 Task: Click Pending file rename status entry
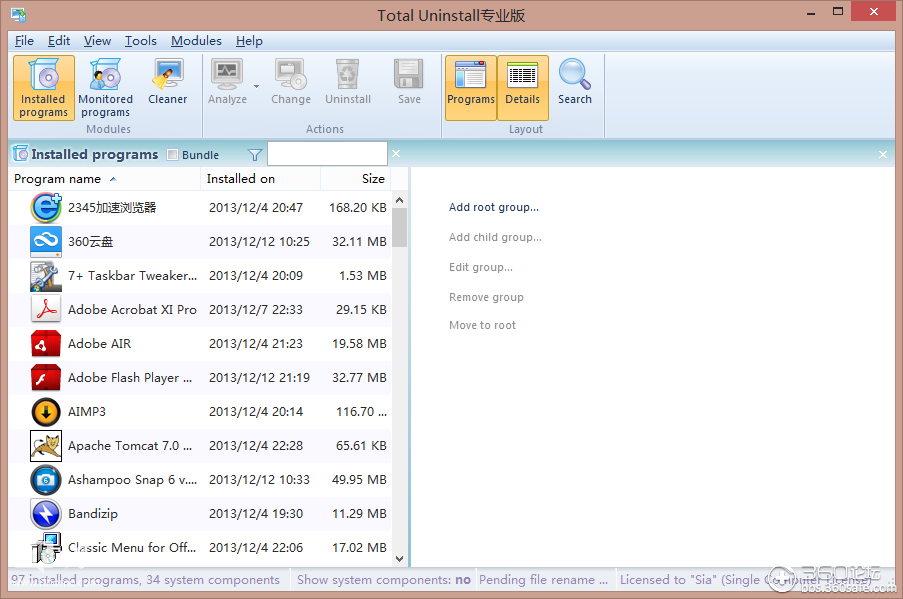point(544,580)
